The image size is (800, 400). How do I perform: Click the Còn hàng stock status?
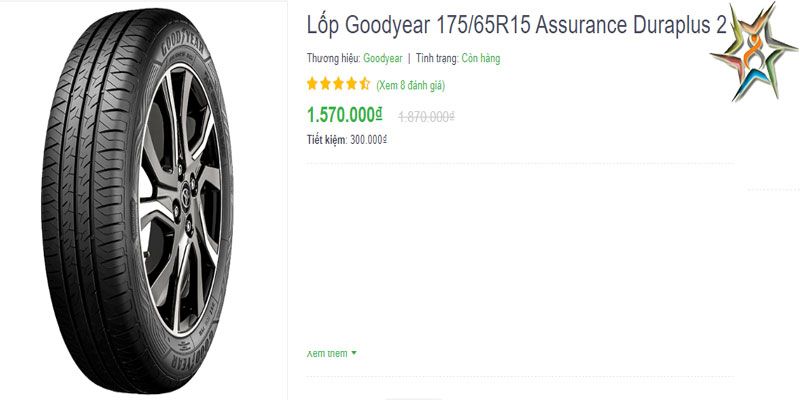pos(481,58)
